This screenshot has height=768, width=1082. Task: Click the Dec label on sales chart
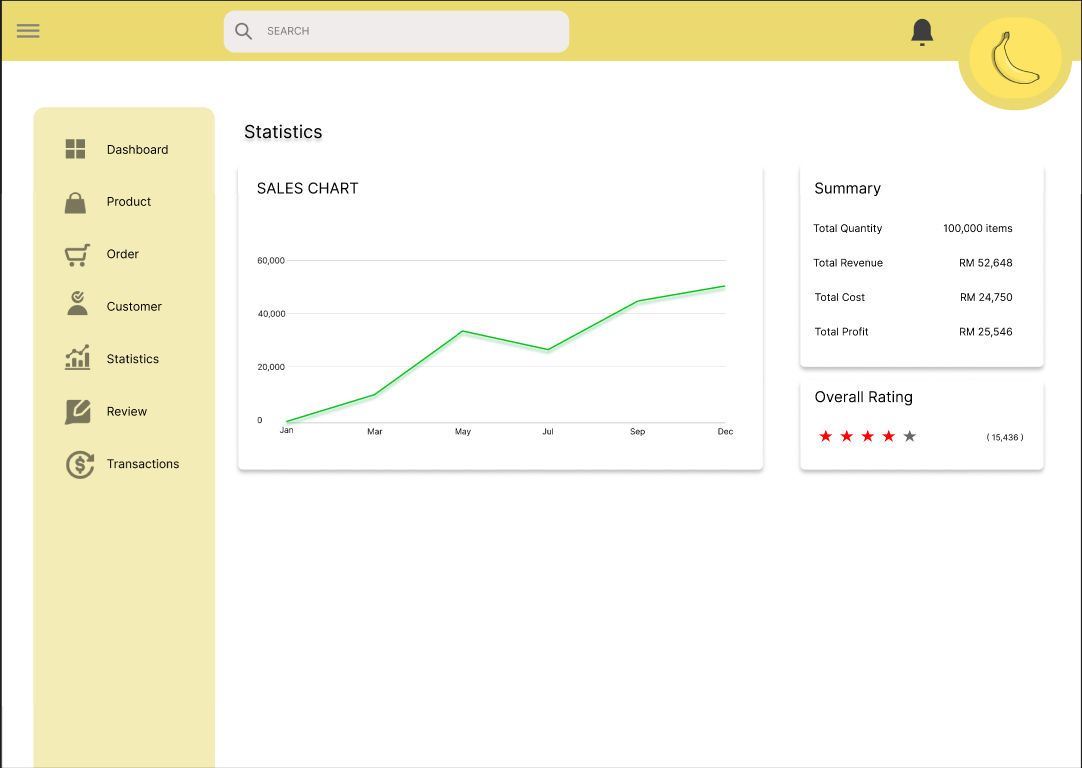[725, 432]
